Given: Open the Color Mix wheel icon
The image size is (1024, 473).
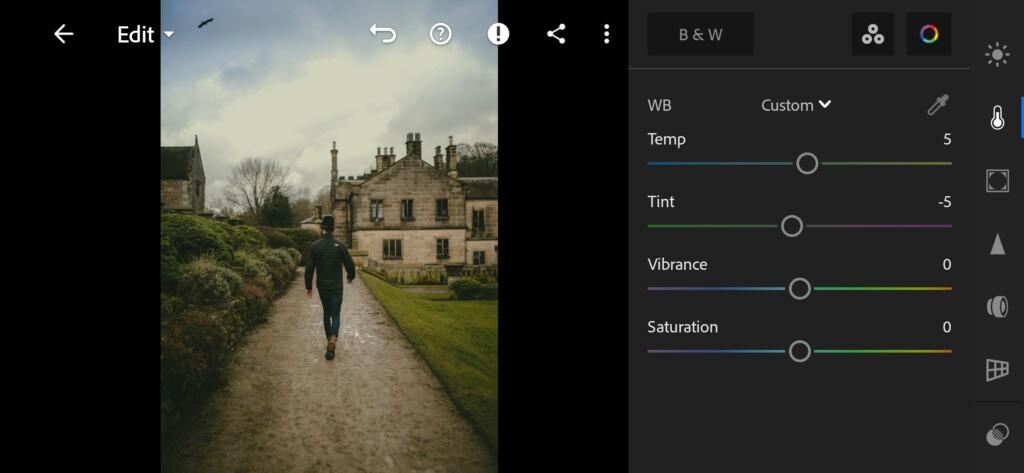Looking at the screenshot, I should coord(929,34).
